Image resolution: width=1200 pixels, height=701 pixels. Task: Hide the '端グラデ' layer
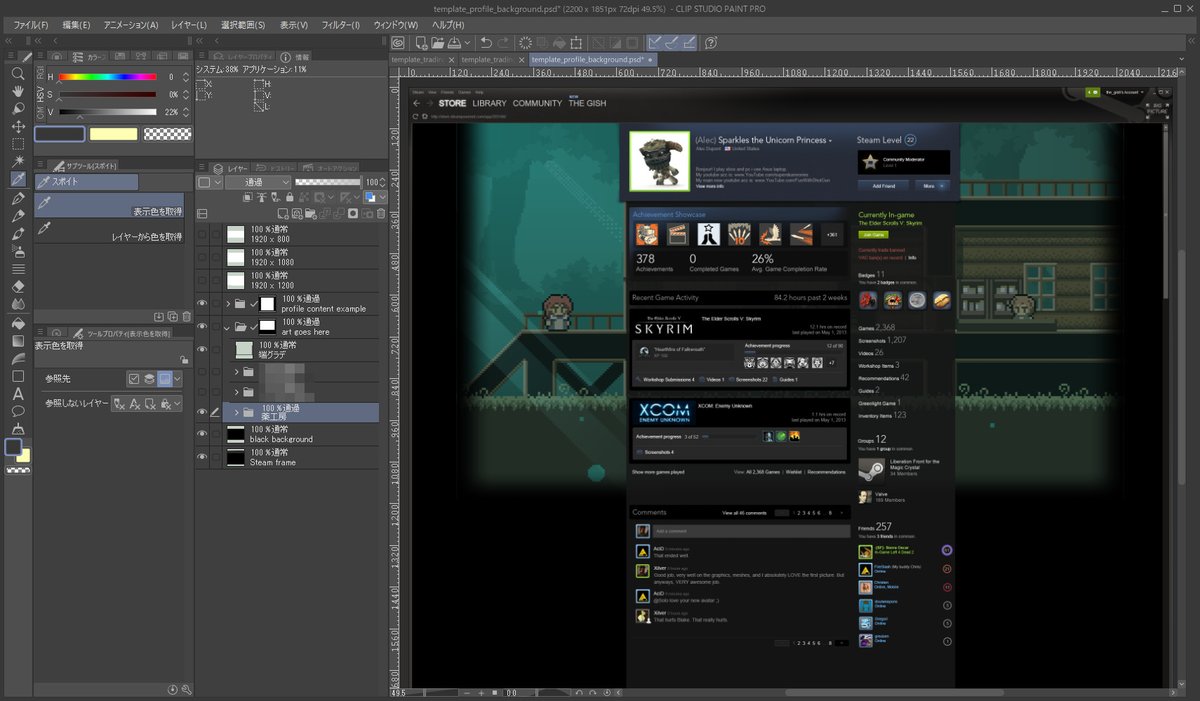click(203, 350)
